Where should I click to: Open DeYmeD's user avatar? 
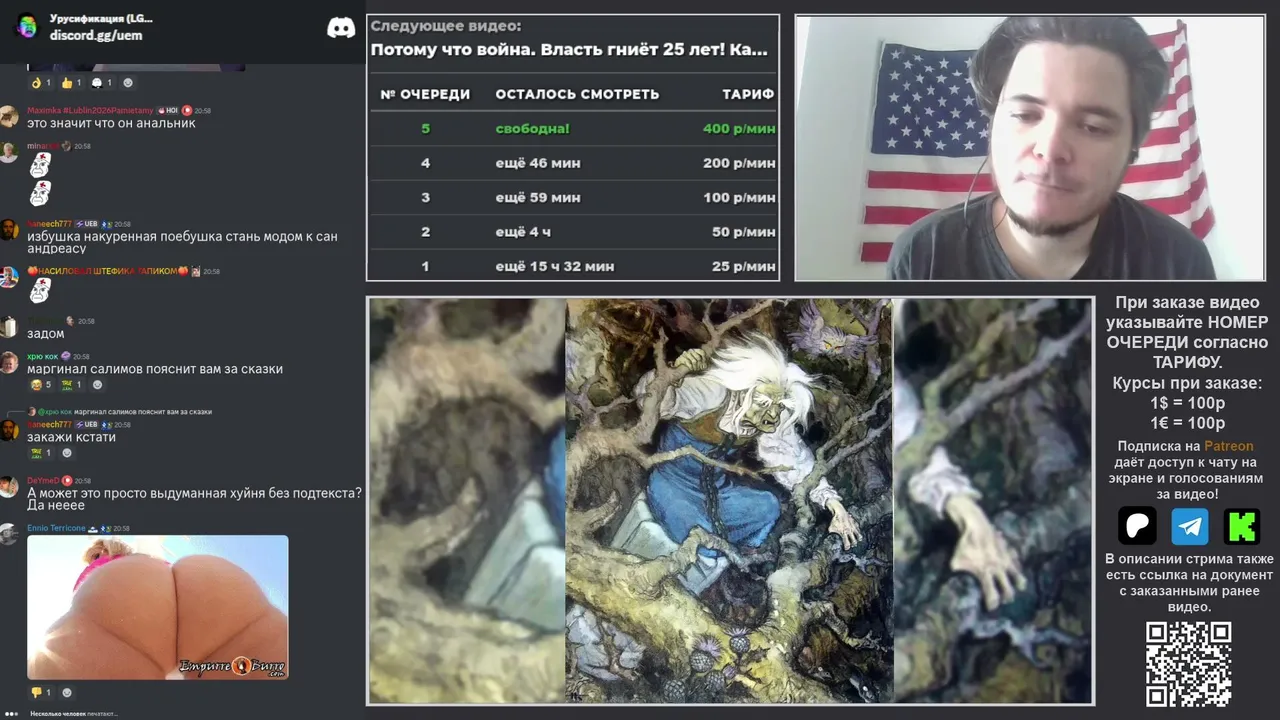9,486
